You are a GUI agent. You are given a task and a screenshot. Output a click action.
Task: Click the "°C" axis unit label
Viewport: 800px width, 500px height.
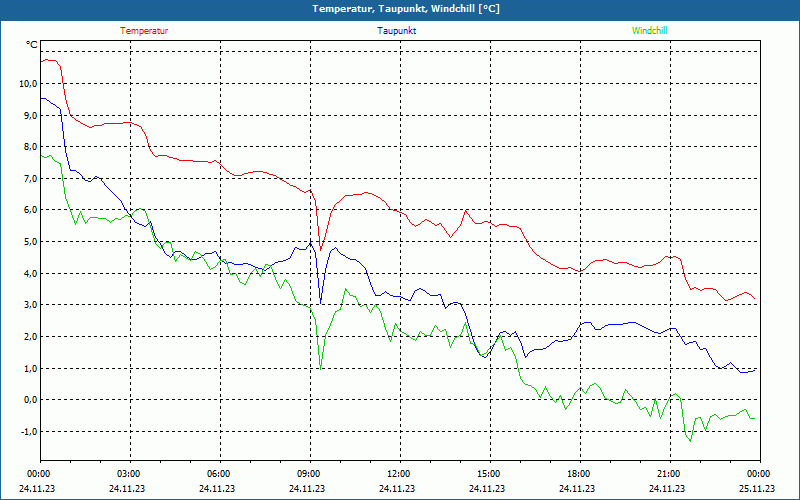pyautogui.click(x=32, y=45)
